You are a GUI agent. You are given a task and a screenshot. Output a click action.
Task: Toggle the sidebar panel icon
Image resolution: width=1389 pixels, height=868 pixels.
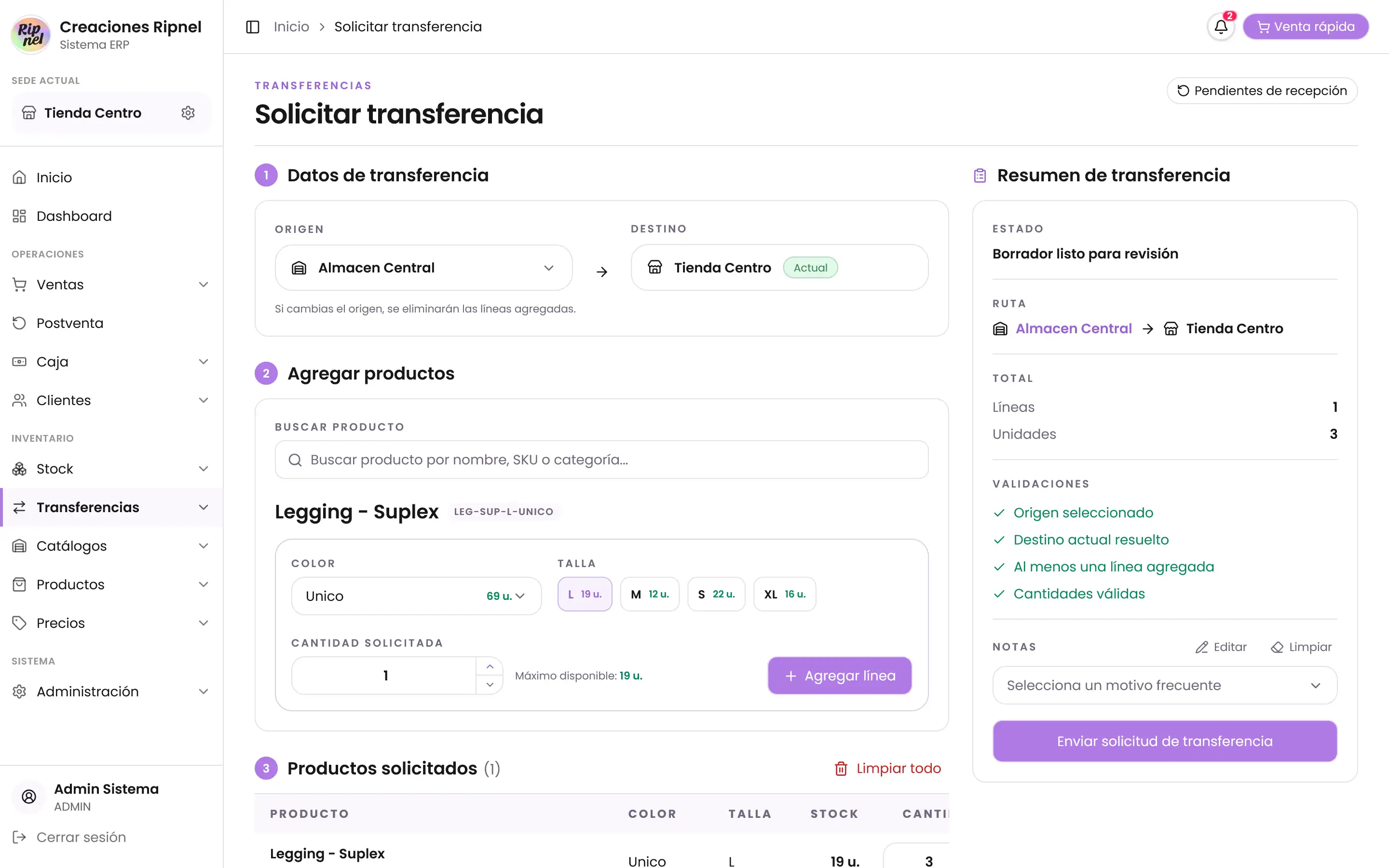pyautogui.click(x=253, y=27)
